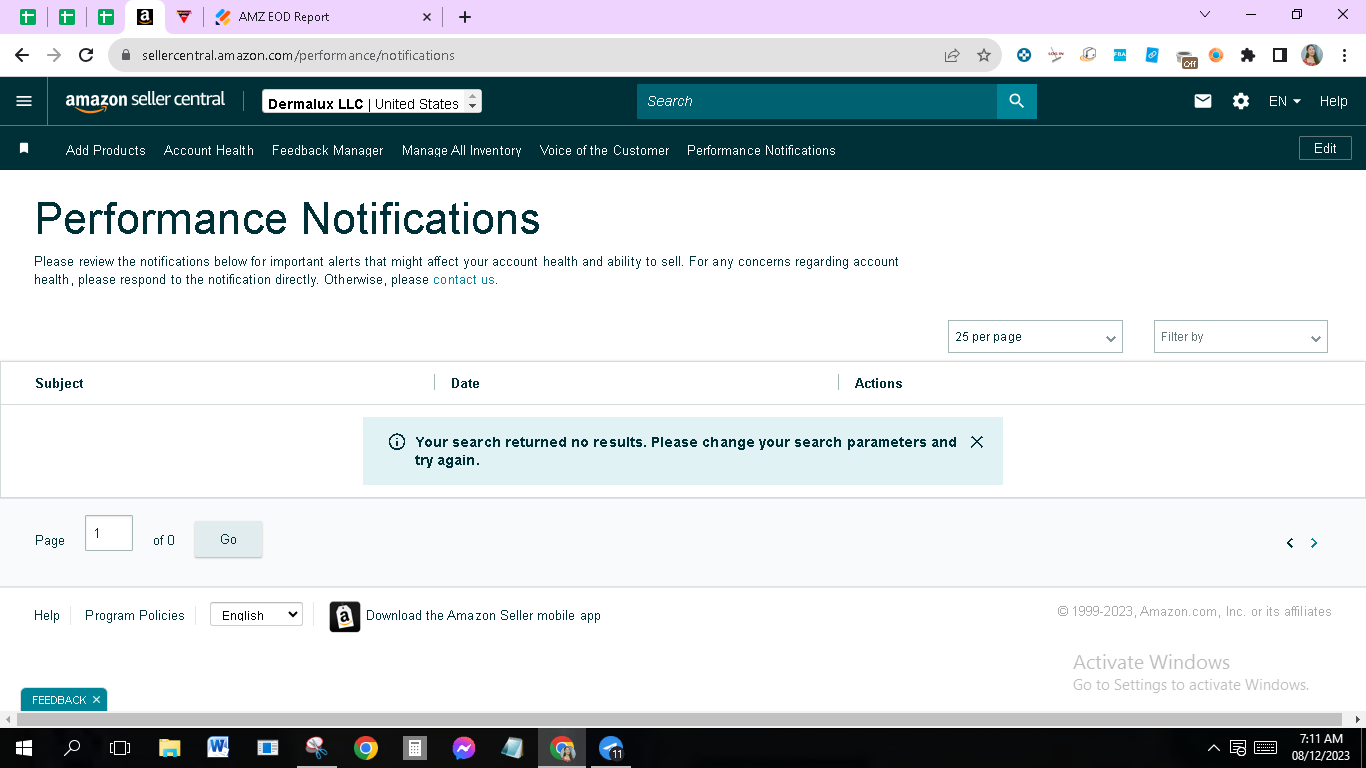Open the Chrome extensions puzzle menu

(x=1248, y=56)
